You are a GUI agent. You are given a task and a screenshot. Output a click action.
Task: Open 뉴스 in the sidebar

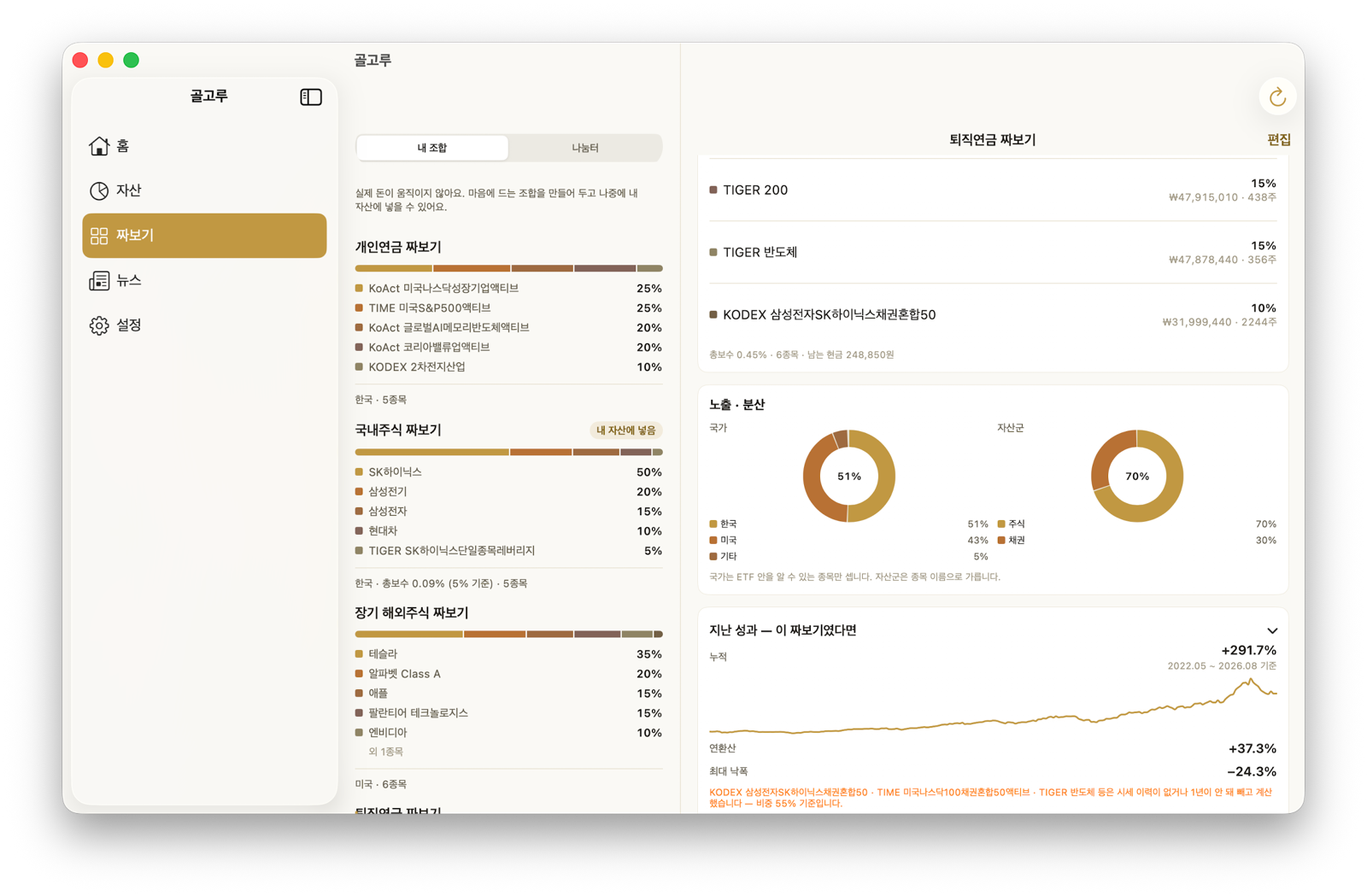pyautogui.click(x=204, y=280)
